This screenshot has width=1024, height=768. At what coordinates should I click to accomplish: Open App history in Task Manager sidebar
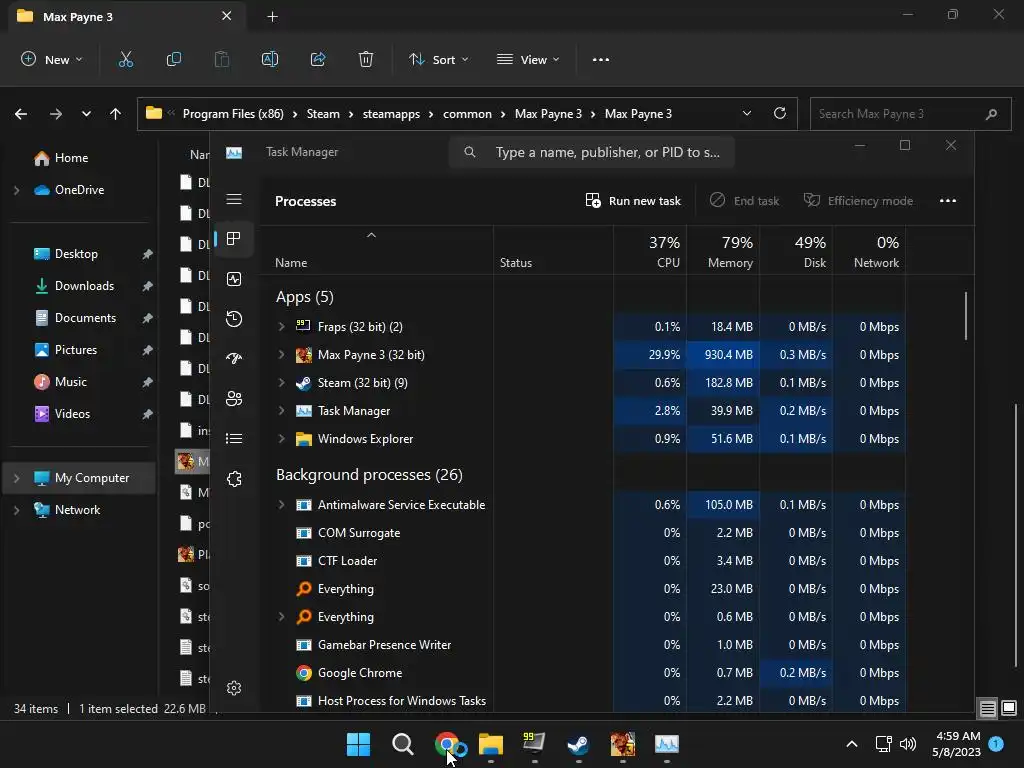tap(234, 319)
